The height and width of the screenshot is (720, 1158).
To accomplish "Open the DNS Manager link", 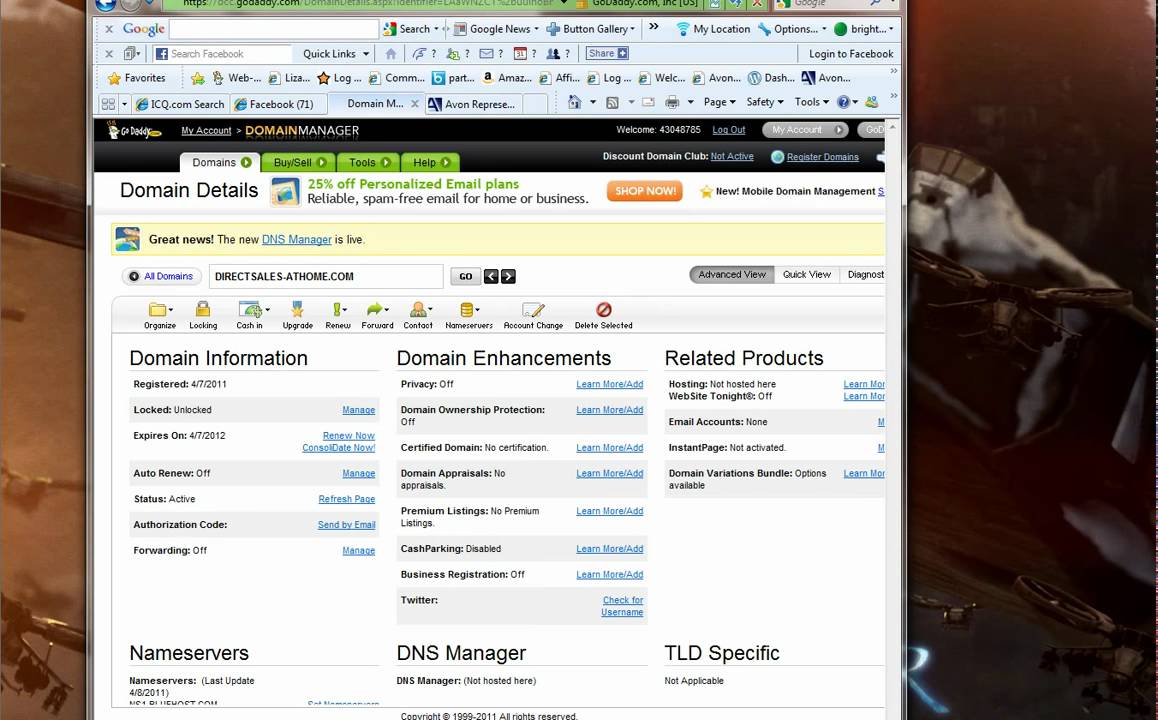I will (296, 239).
